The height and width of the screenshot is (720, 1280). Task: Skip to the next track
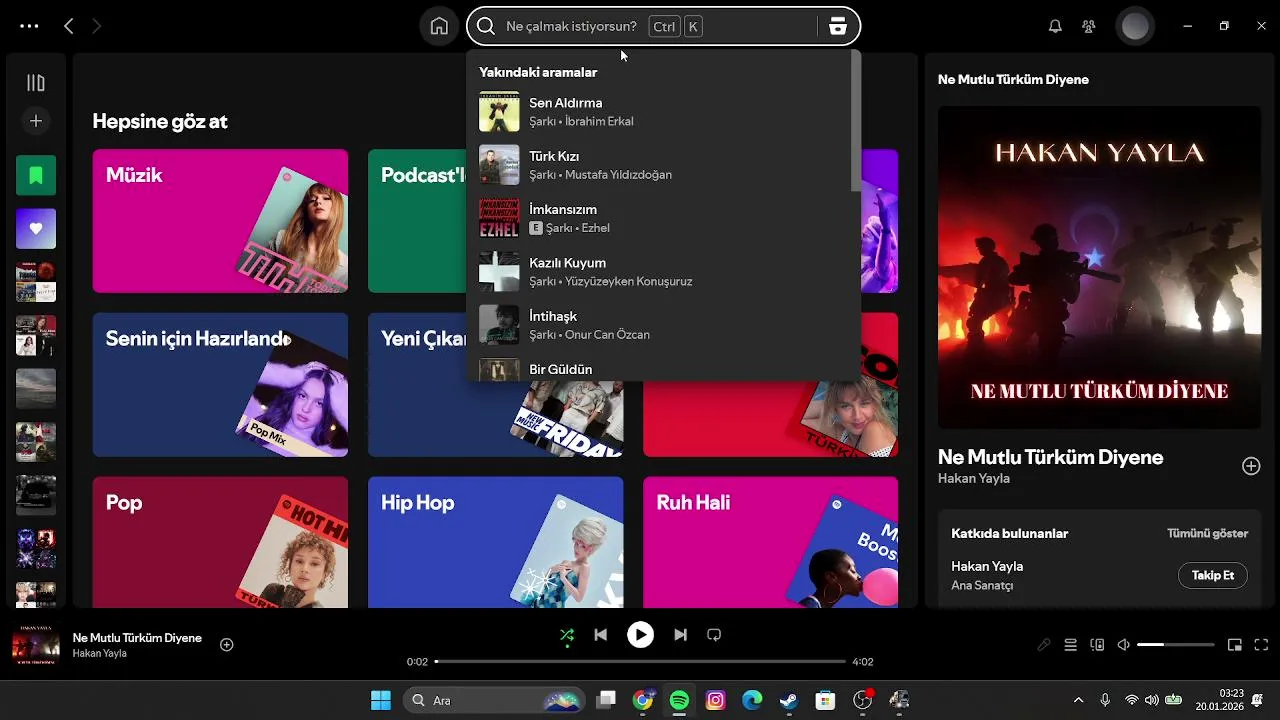[680, 635]
